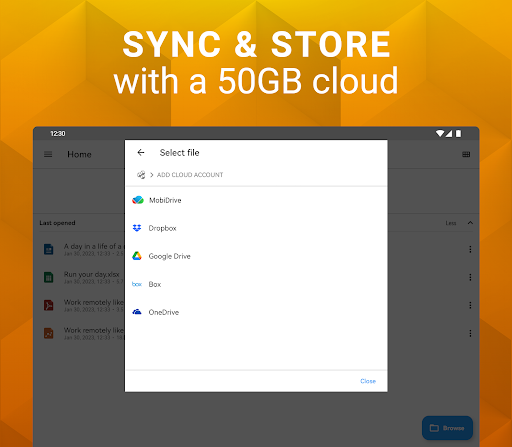Open options for A day in a life file

[x=470, y=249]
